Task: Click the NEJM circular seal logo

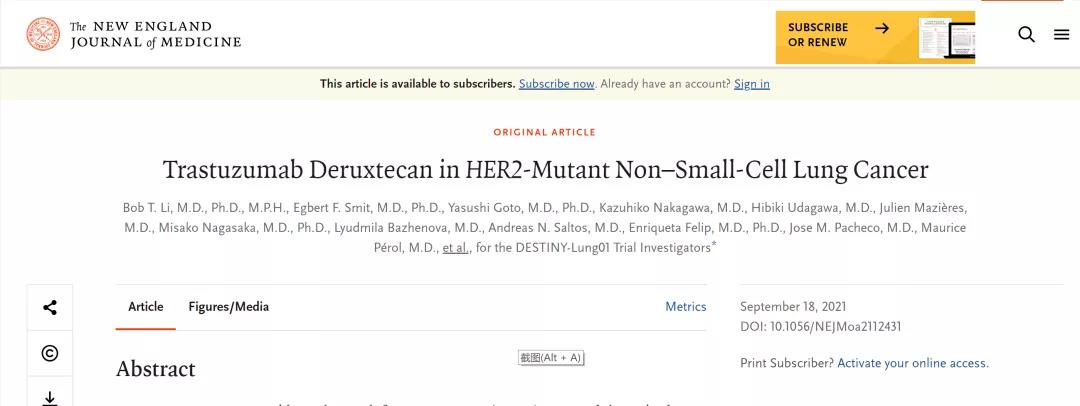Action: point(43,35)
